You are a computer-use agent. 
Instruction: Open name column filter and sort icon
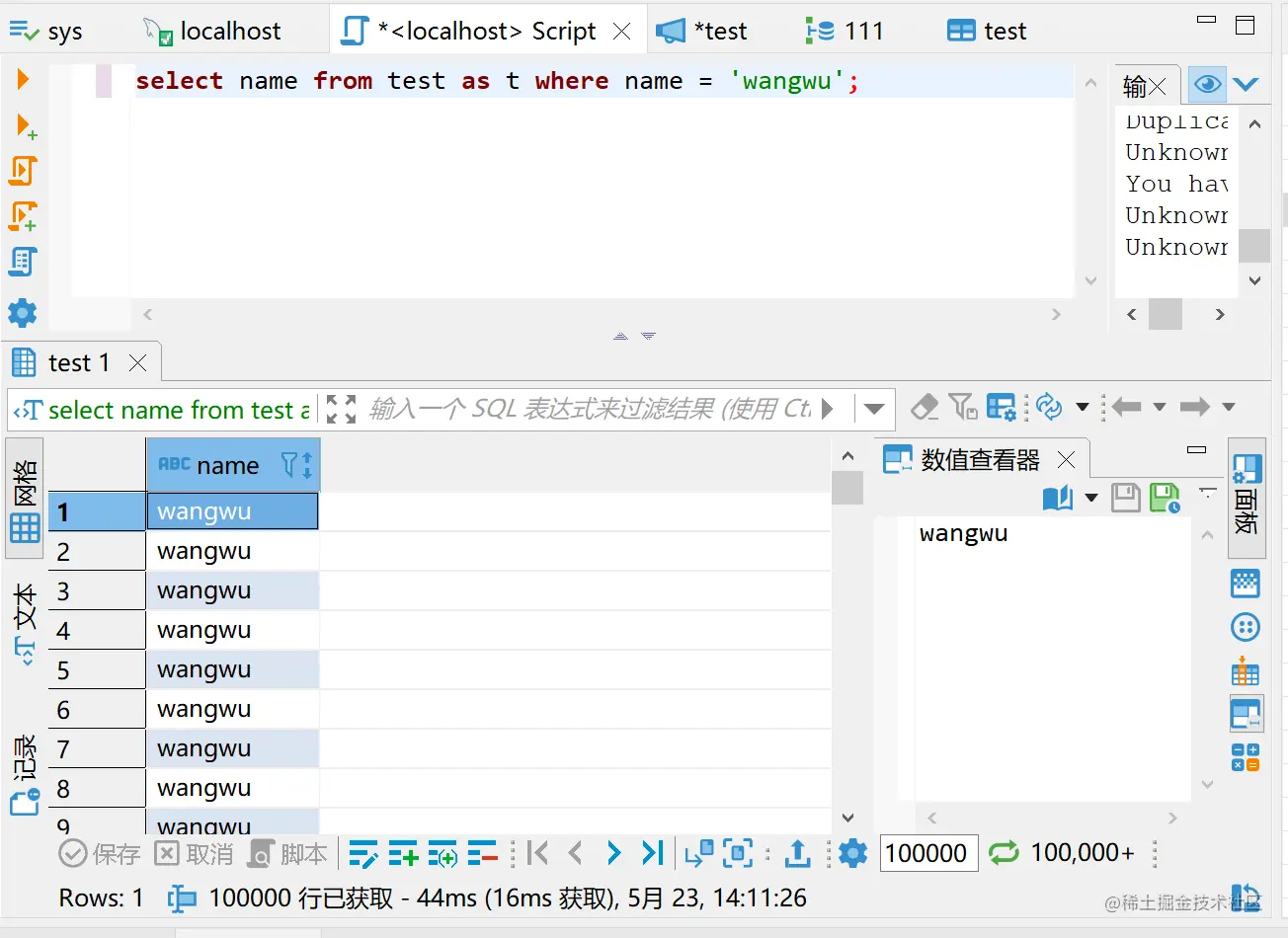coord(296,465)
